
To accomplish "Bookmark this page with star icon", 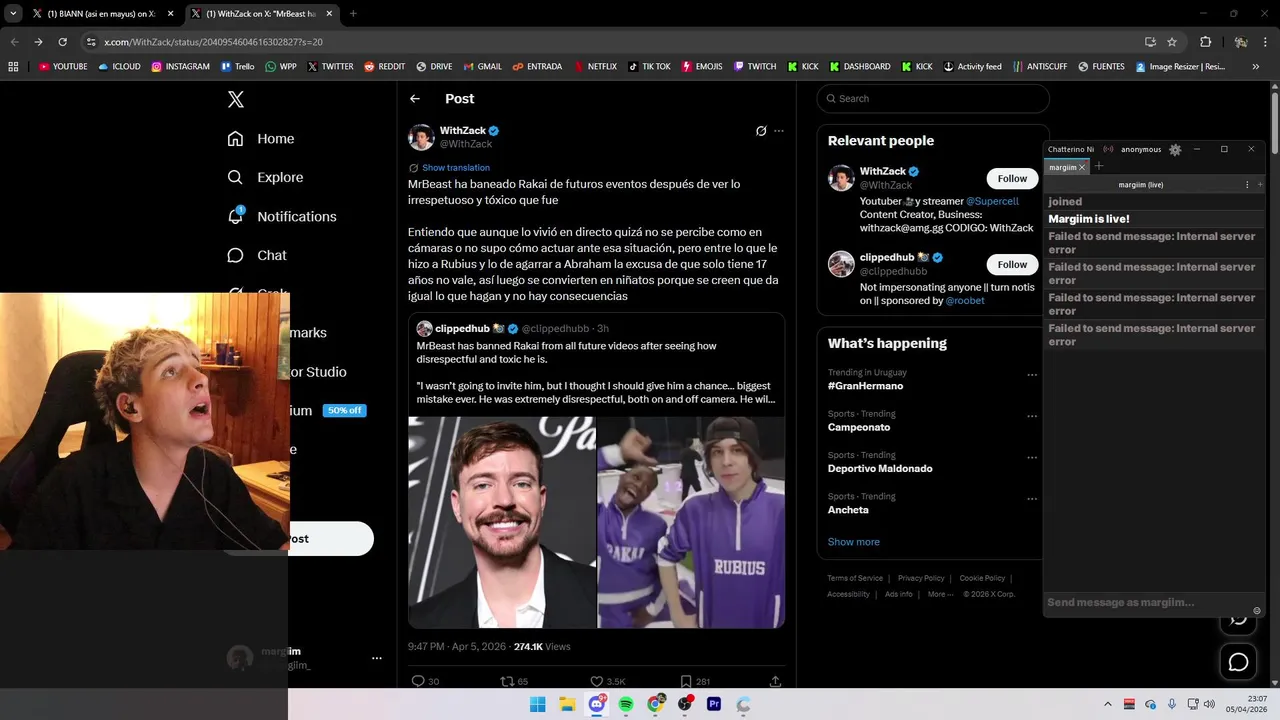I will [1172, 42].
